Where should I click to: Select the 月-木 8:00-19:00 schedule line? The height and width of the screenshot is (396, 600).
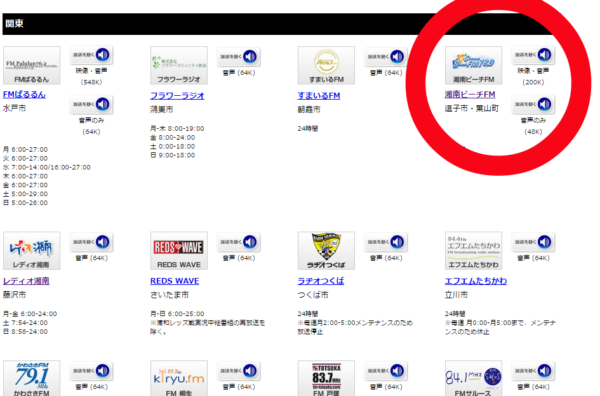(x=177, y=129)
